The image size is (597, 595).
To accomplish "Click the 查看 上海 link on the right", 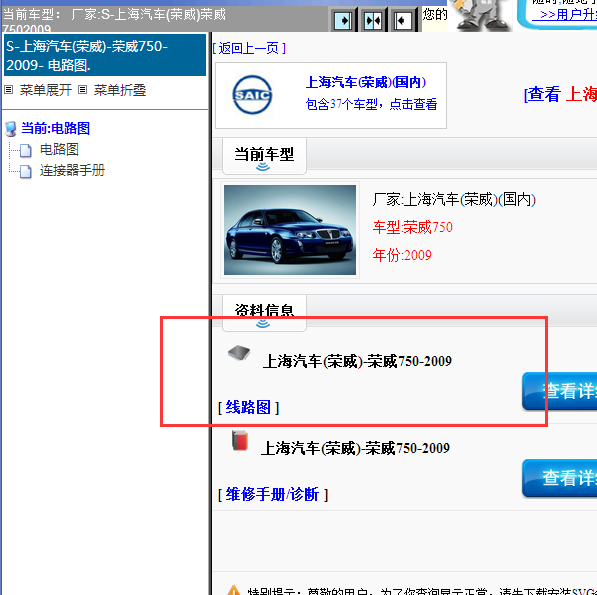I will pos(560,94).
